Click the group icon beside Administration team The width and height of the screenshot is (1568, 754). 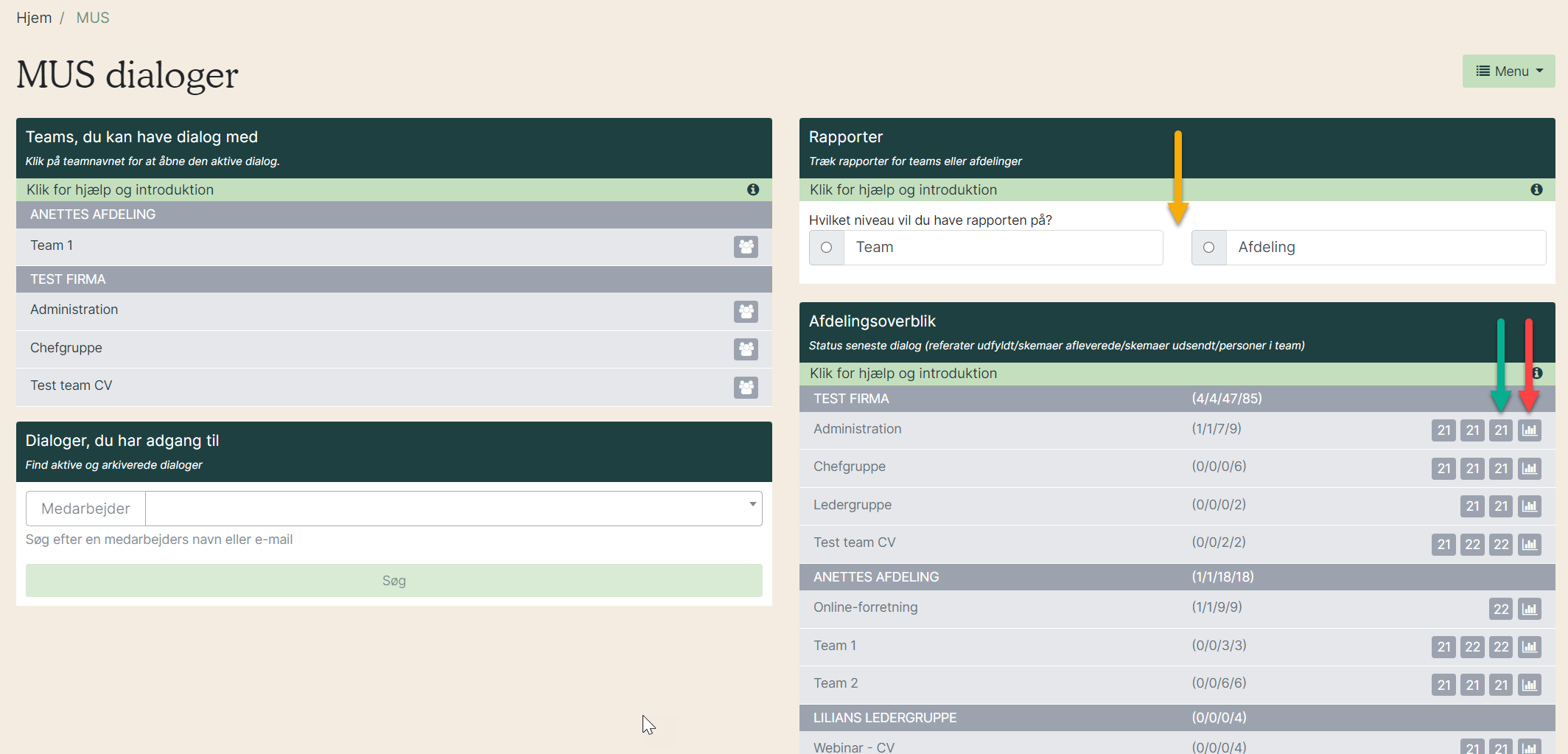[x=746, y=311]
